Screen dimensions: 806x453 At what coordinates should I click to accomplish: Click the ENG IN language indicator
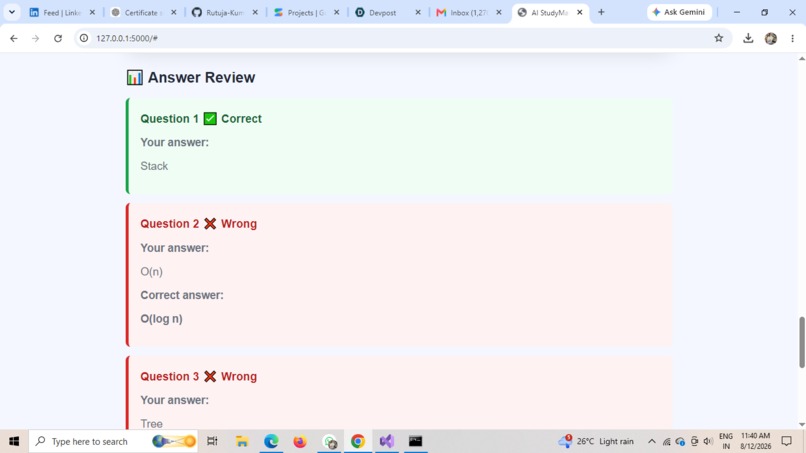(x=726, y=441)
